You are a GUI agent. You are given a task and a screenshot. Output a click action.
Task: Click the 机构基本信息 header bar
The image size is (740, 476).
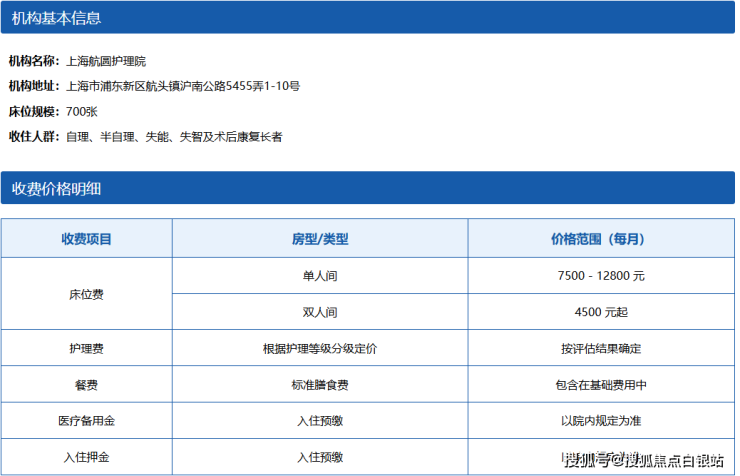(x=368, y=17)
